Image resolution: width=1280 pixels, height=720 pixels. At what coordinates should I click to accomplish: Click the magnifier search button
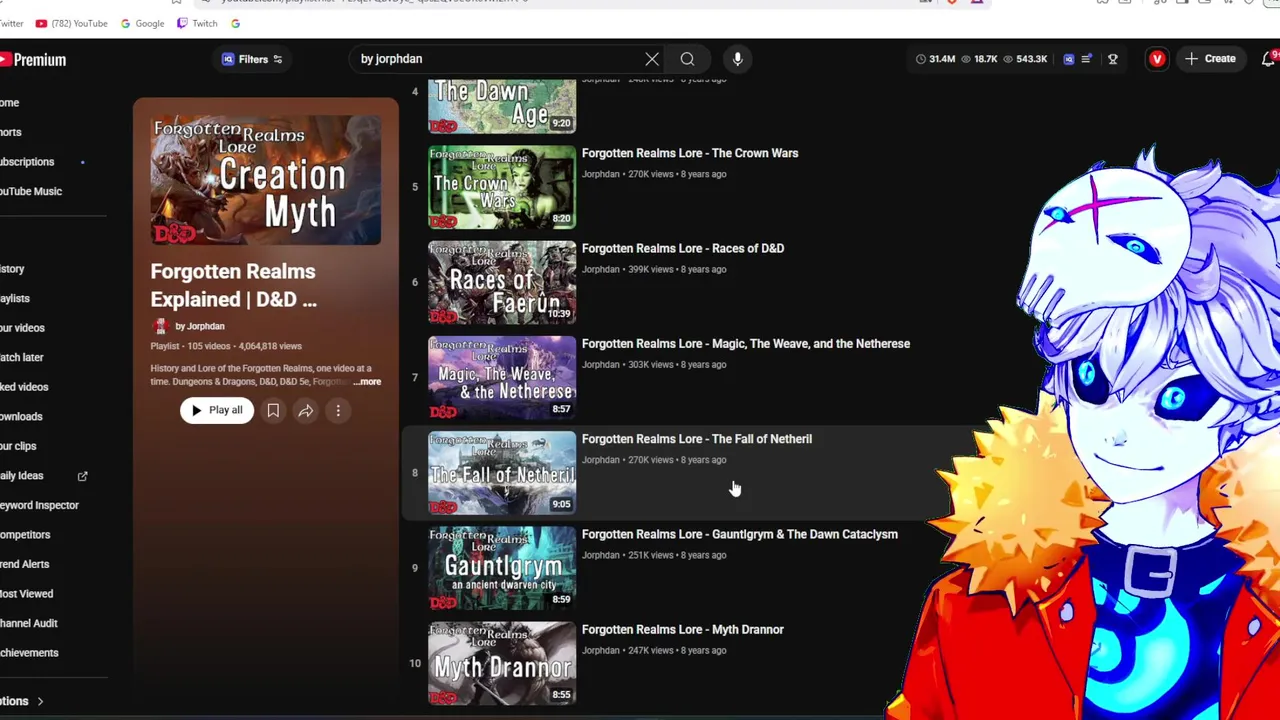(x=687, y=59)
